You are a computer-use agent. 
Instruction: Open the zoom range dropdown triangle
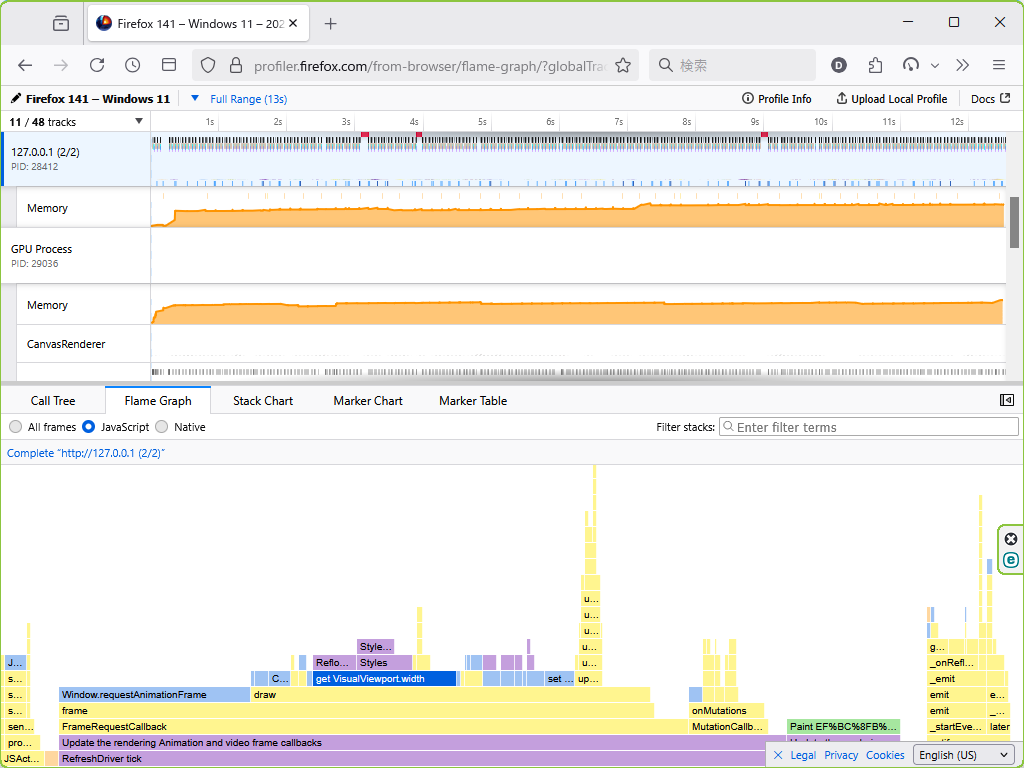point(195,99)
